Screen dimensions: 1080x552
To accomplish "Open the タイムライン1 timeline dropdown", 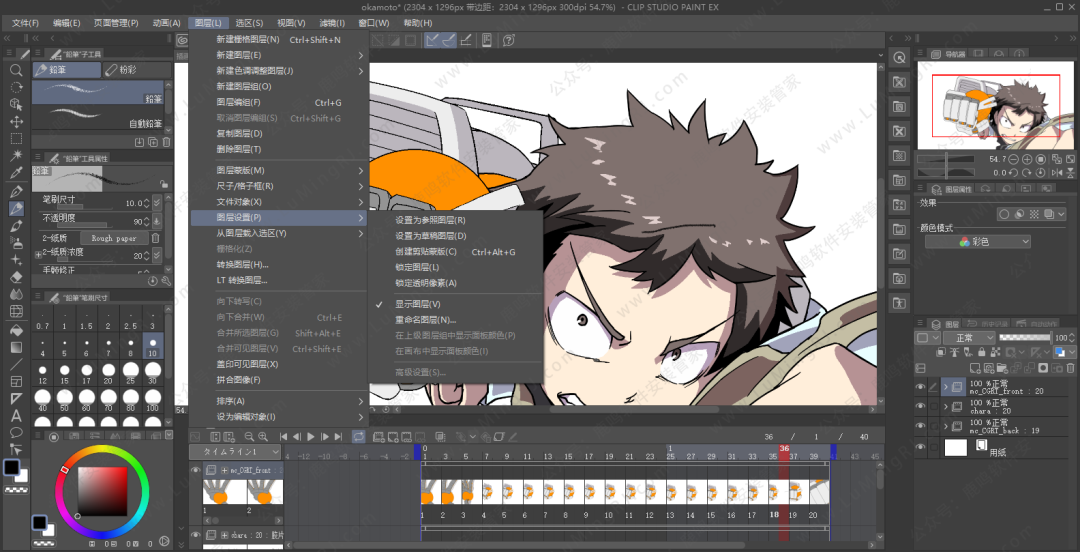I will [236, 451].
